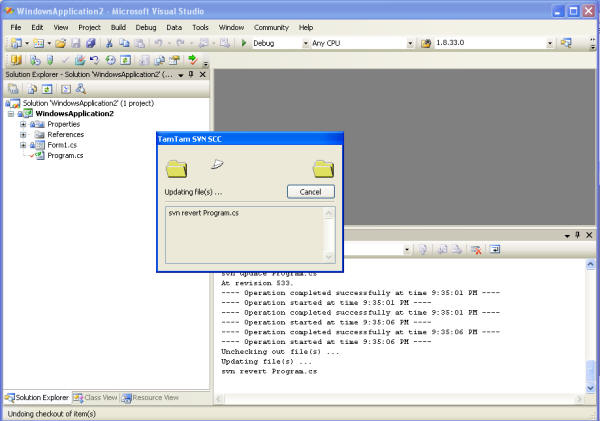Click the Cut scissors icon

click(109, 43)
